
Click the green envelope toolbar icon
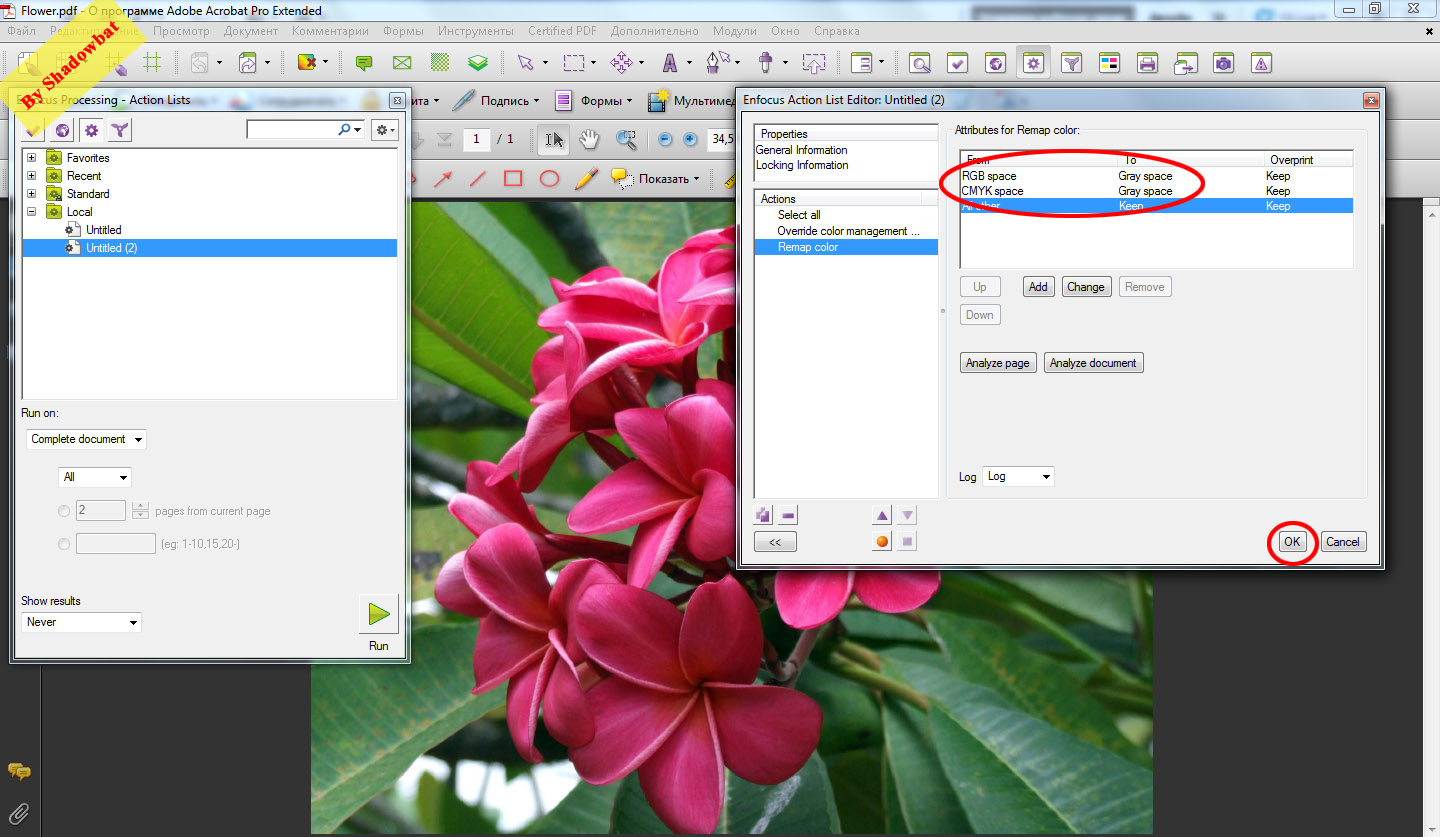[x=402, y=63]
